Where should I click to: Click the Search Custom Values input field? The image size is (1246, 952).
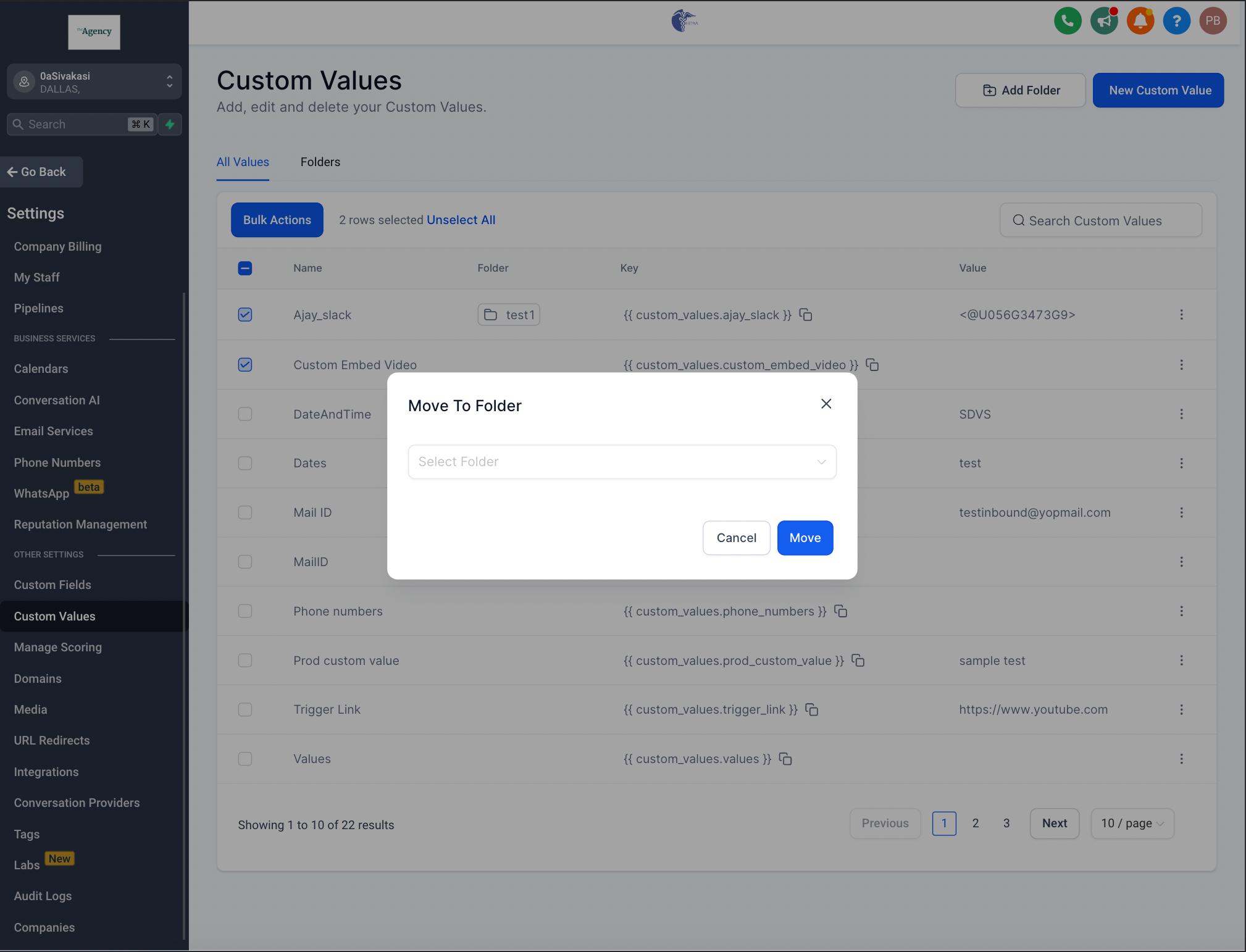tap(1100, 220)
